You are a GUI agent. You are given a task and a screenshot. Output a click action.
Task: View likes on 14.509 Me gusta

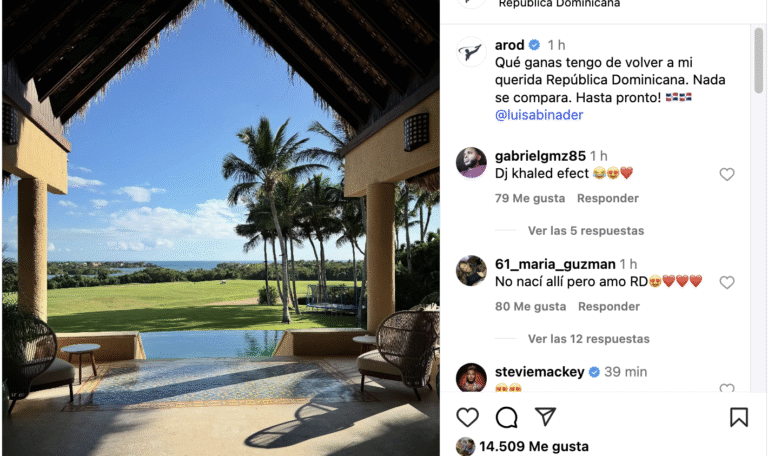[534, 447]
